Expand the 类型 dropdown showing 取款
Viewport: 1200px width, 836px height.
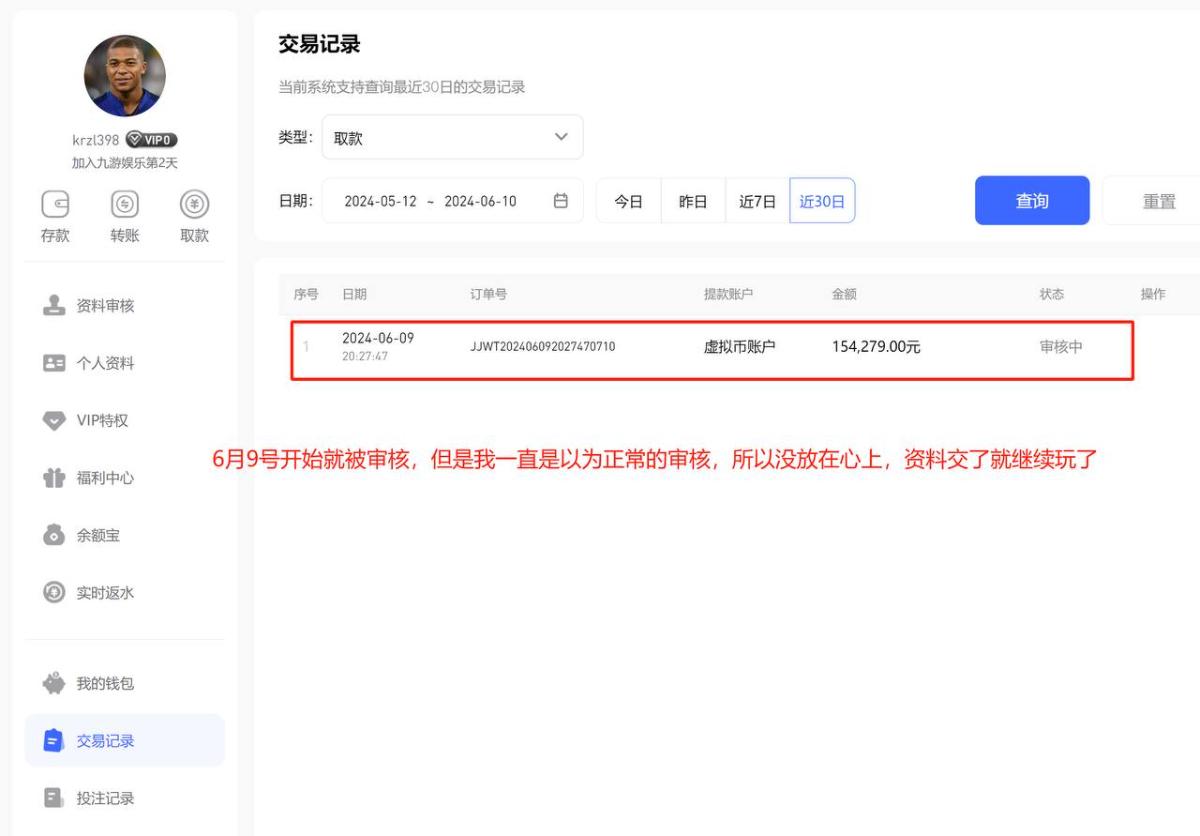click(452, 138)
